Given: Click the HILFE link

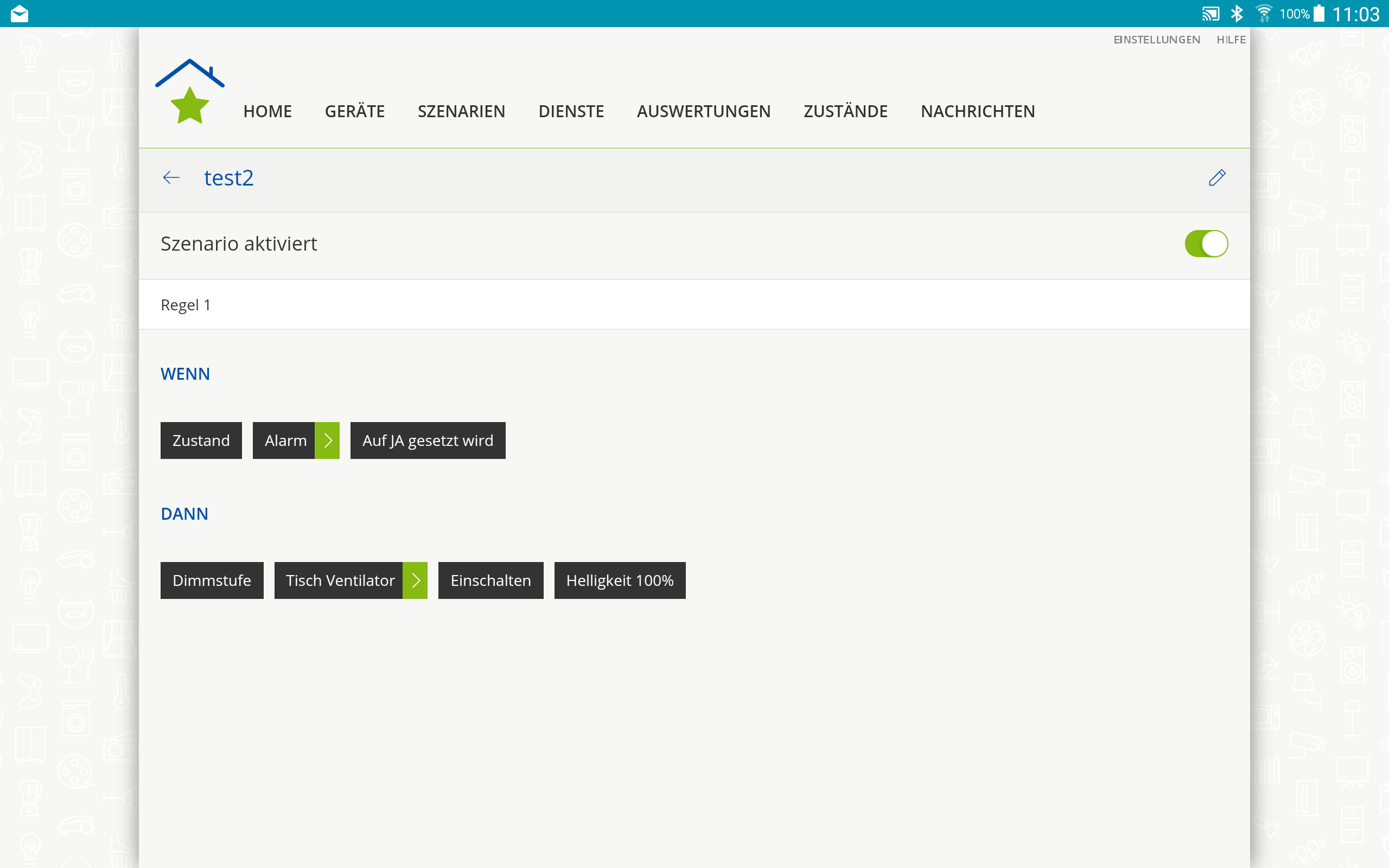Looking at the screenshot, I should point(1231,40).
